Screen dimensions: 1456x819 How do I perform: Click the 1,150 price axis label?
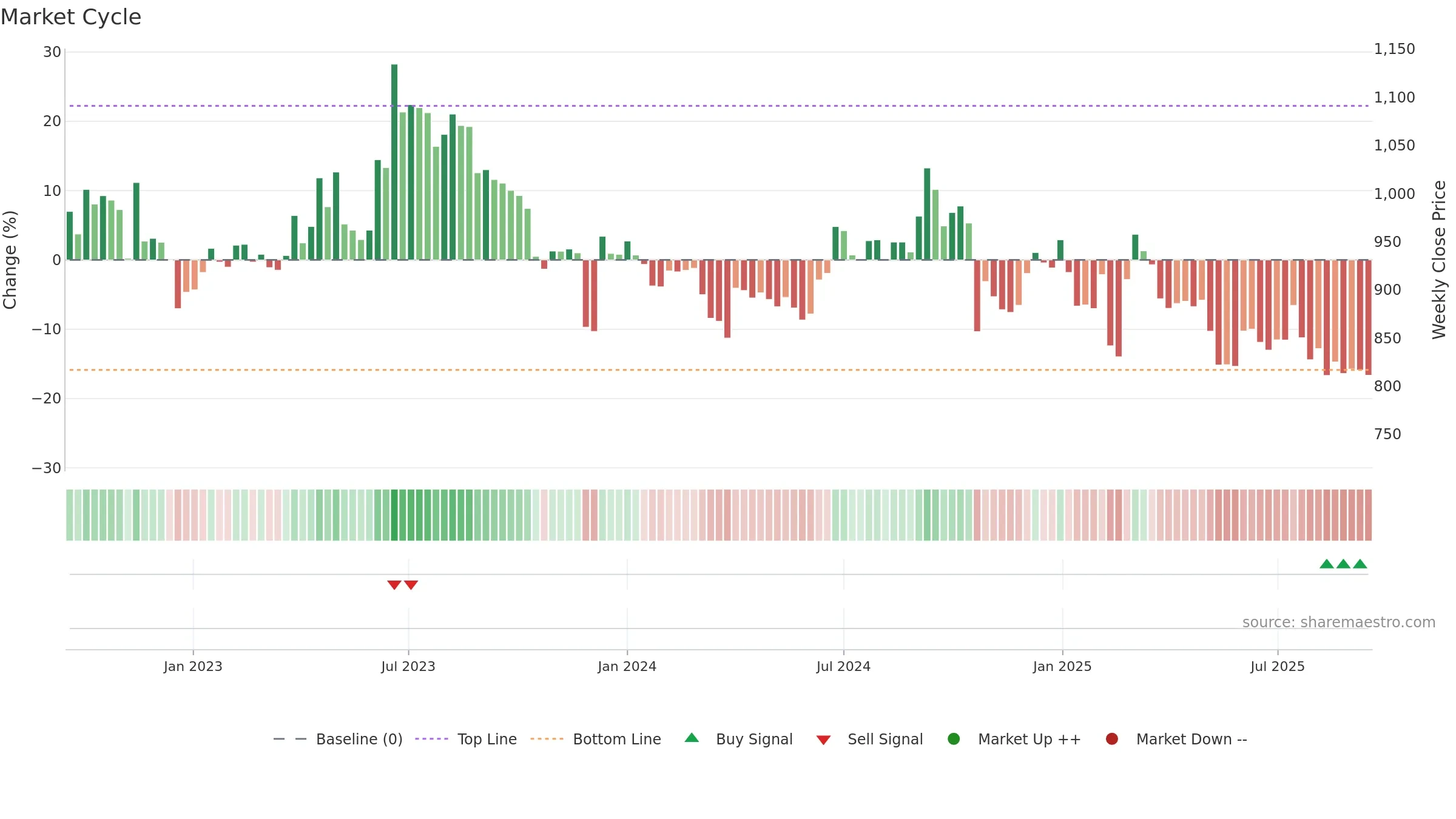pyautogui.click(x=1394, y=49)
